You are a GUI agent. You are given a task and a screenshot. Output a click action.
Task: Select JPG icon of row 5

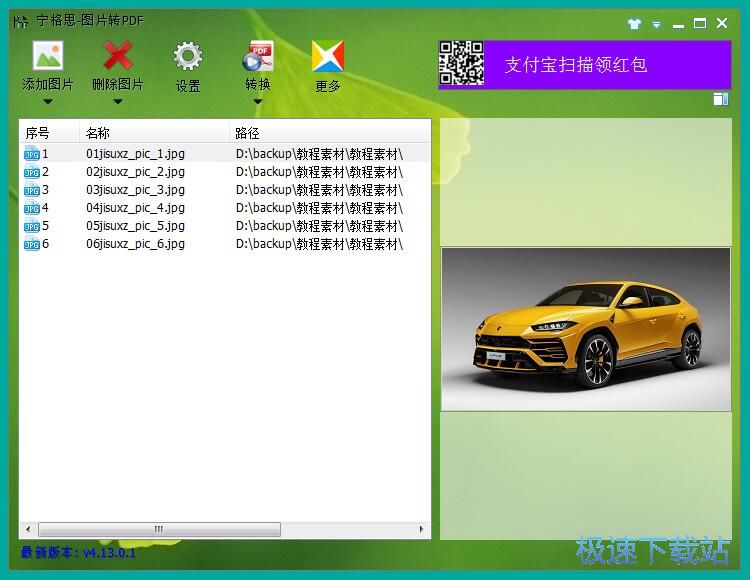[32, 226]
